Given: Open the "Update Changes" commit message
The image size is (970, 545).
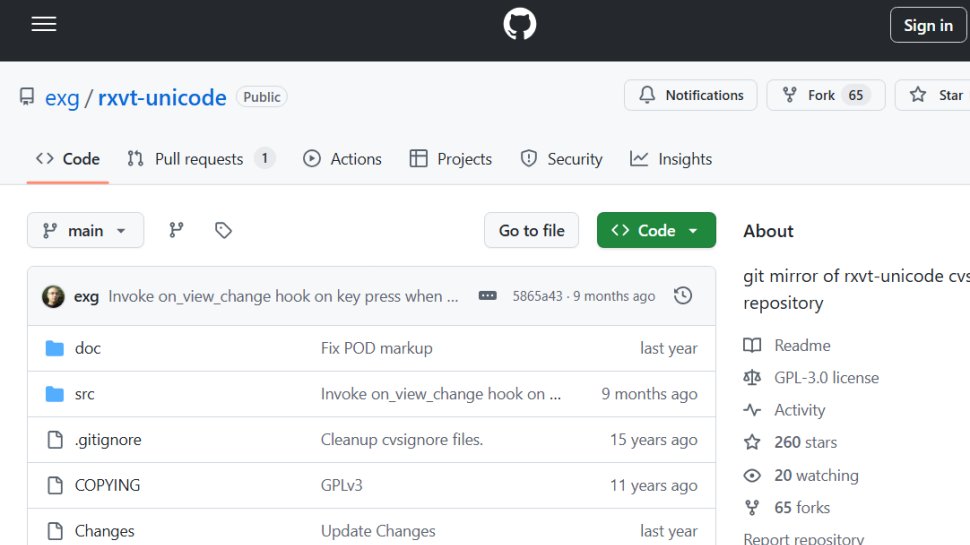Looking at the screenshot, I should click(x=377, y=531).
